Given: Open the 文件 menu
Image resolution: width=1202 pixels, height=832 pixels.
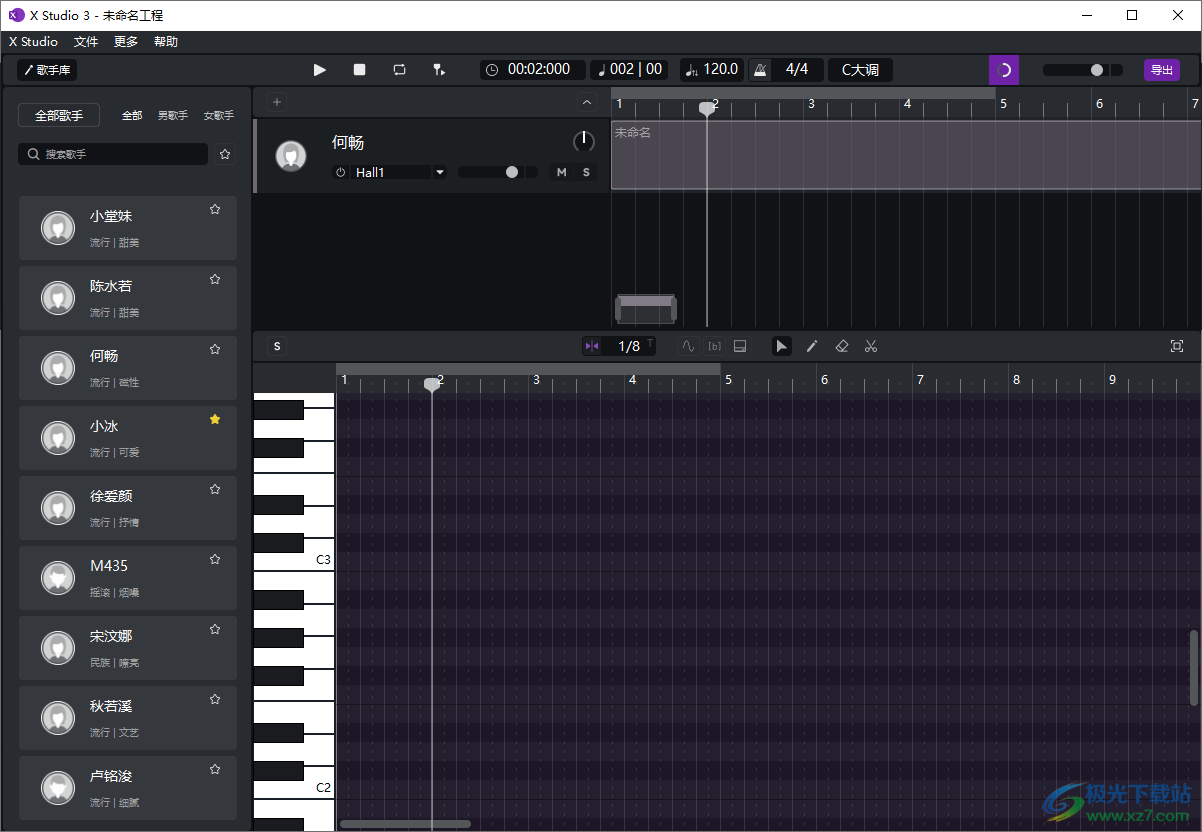Looking at the screenshot, I should click(x=86, y=41).
